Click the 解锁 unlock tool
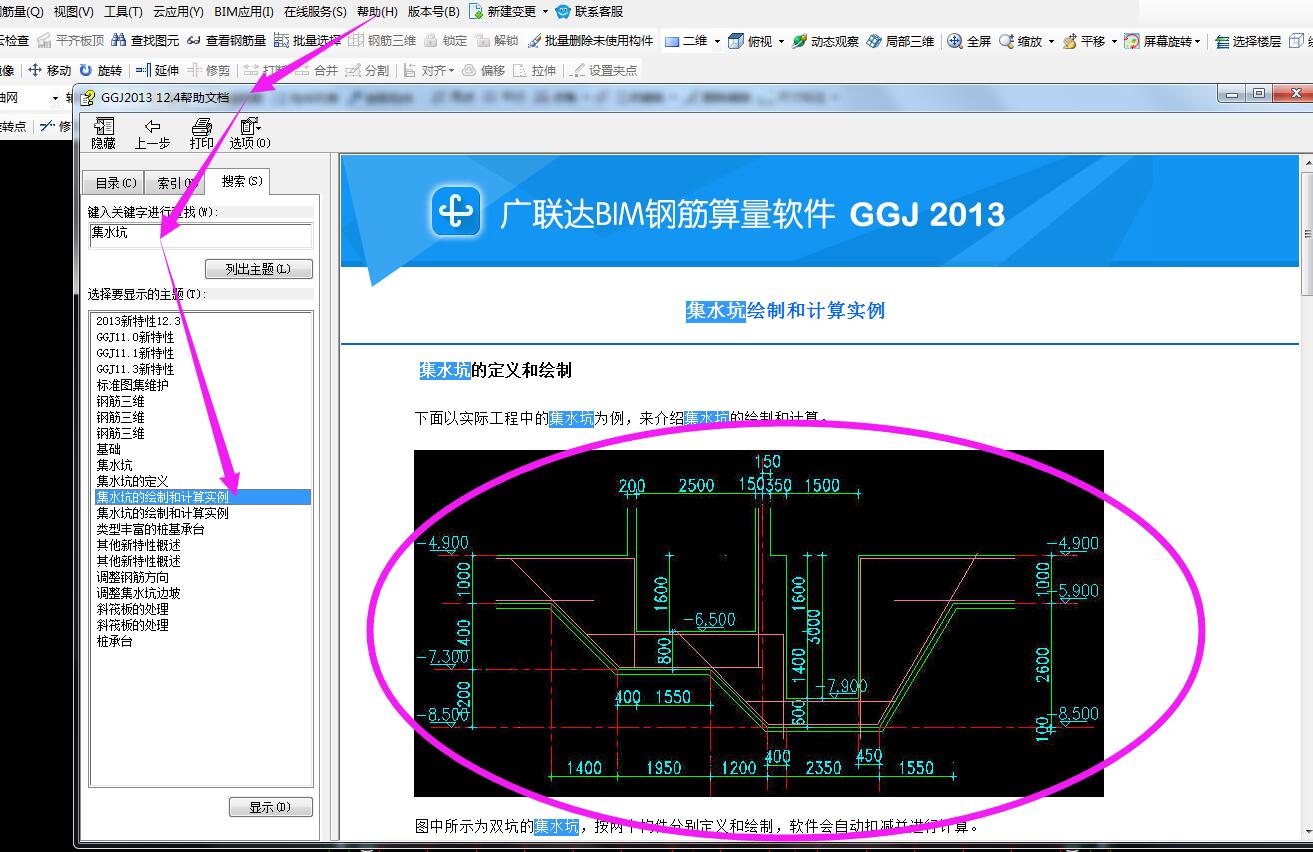1313x852 pixels. tap(497, 41)
